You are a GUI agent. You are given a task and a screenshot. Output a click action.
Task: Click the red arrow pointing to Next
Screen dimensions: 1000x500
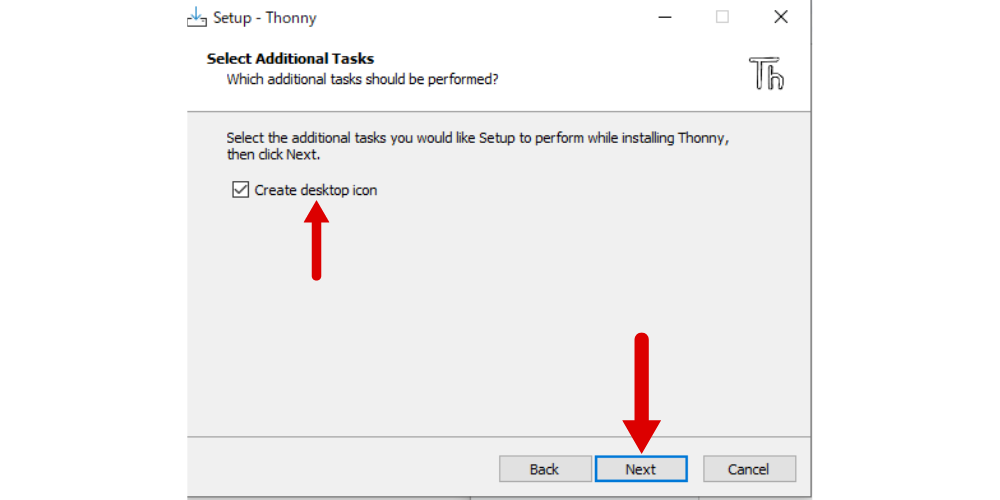pyautogui.click(x=642, y=393)
